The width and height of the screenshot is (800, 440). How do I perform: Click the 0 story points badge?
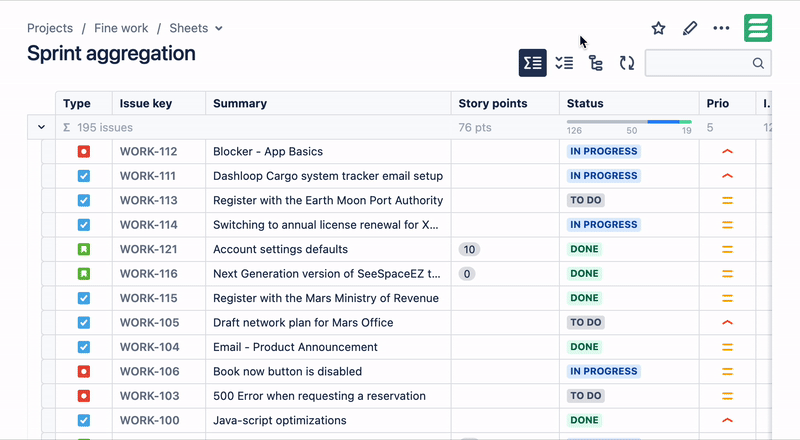pyautogui.click(x=467, y=274)
